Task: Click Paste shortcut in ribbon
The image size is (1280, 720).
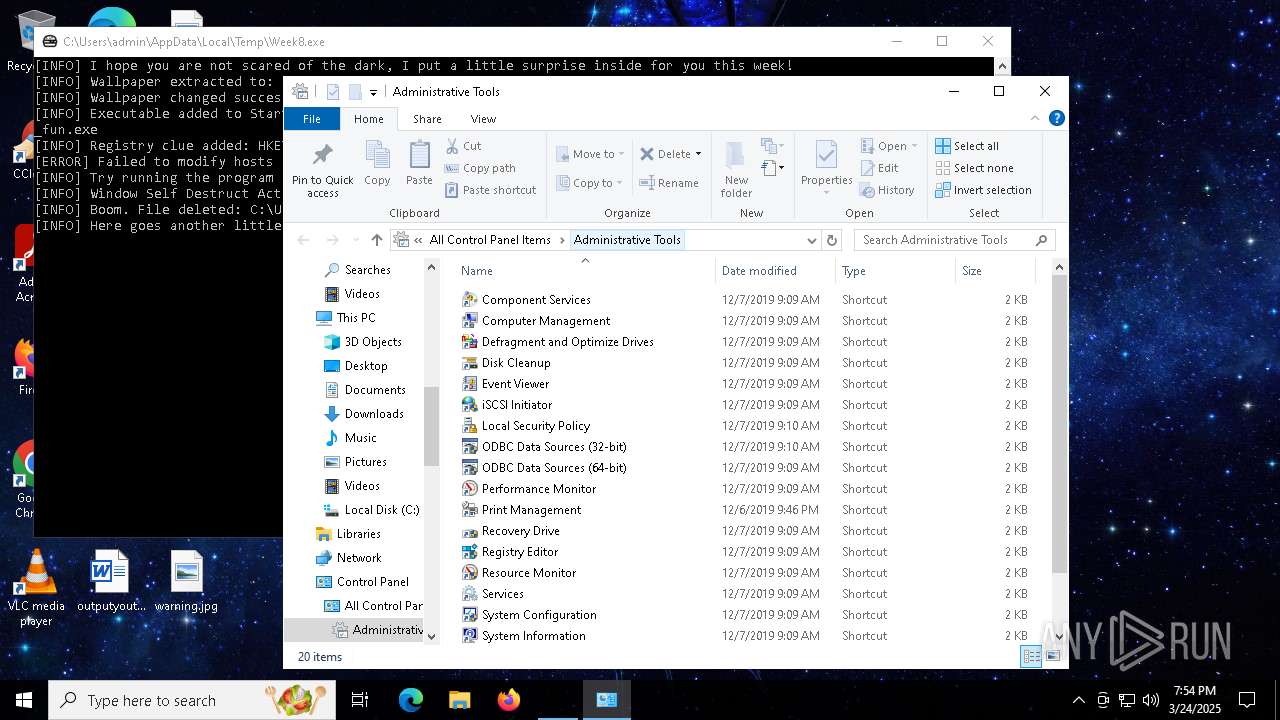Action: pos(490,190)
